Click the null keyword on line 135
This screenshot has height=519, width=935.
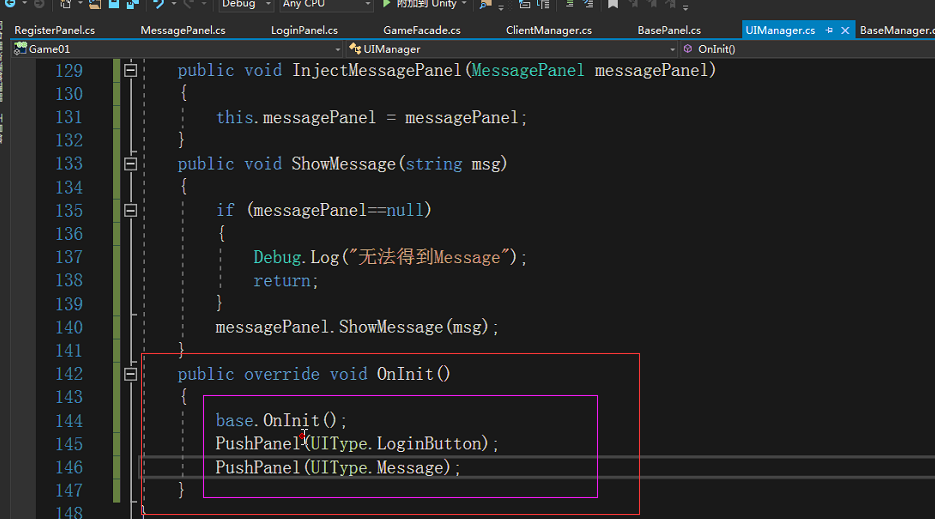(x=405, y=211)
